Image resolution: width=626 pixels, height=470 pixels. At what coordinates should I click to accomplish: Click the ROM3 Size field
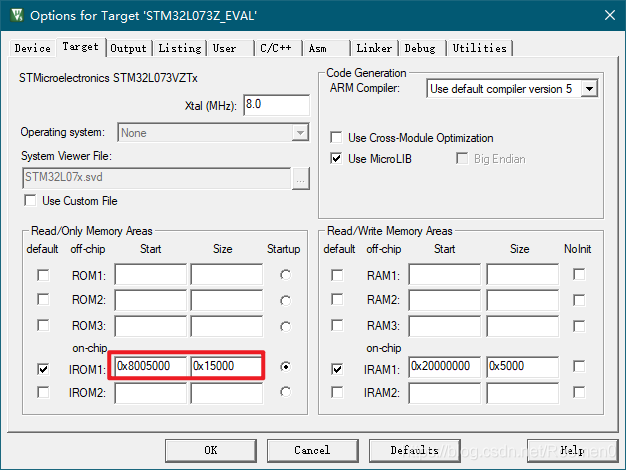point(227,326)
